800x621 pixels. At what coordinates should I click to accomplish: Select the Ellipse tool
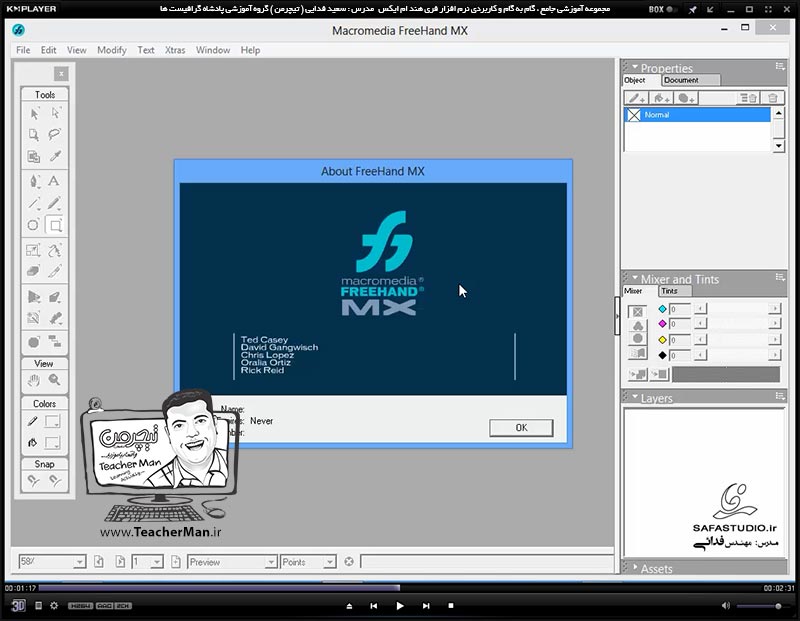[x=34, y=225]
